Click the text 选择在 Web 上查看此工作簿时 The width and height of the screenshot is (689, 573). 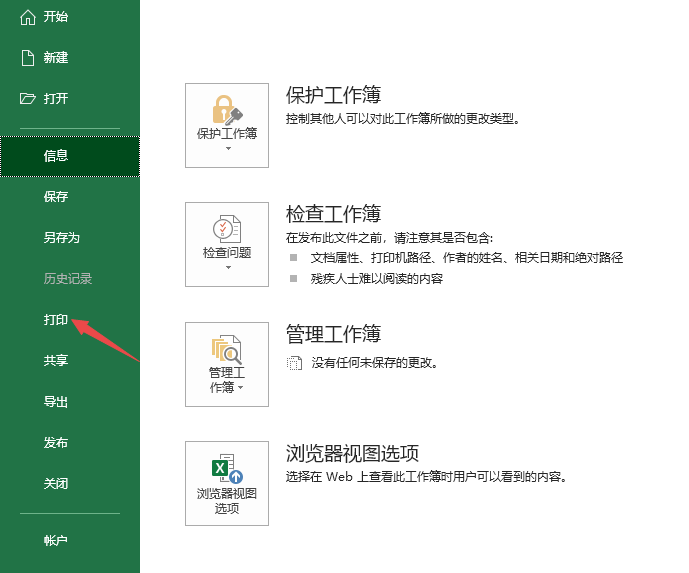[x=426, y=477]
